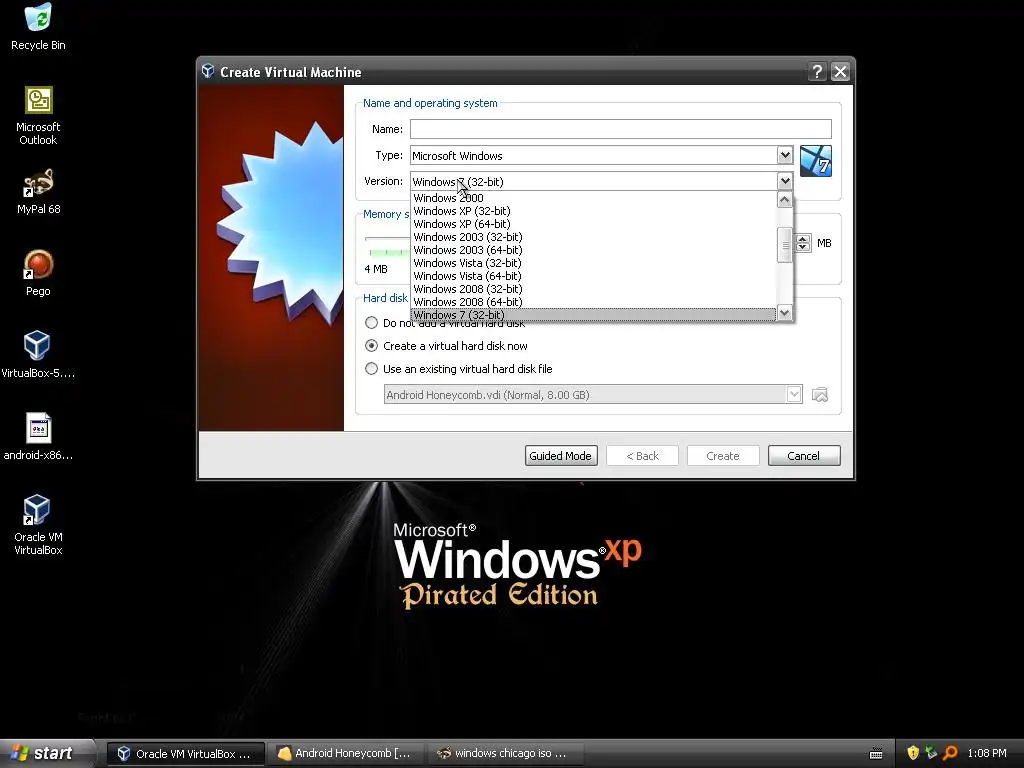This screenshot has width=1024, height=768.
Task: Choose highlighted Windows 7 (32-bit) list entry
Action: click(593, 315)
